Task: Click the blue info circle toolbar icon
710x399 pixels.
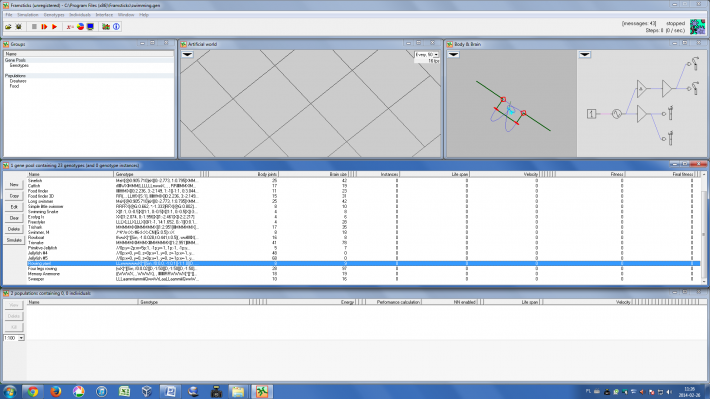Action: 116,27
